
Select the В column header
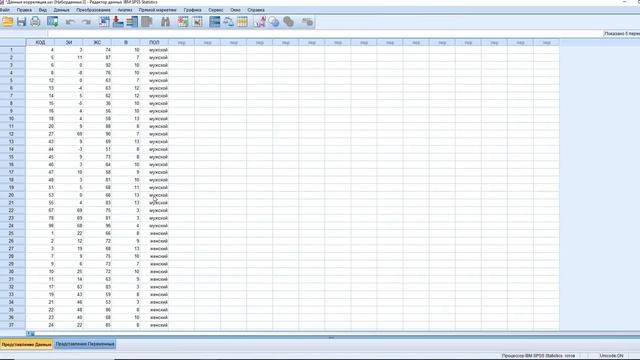(x=126, y=42)
